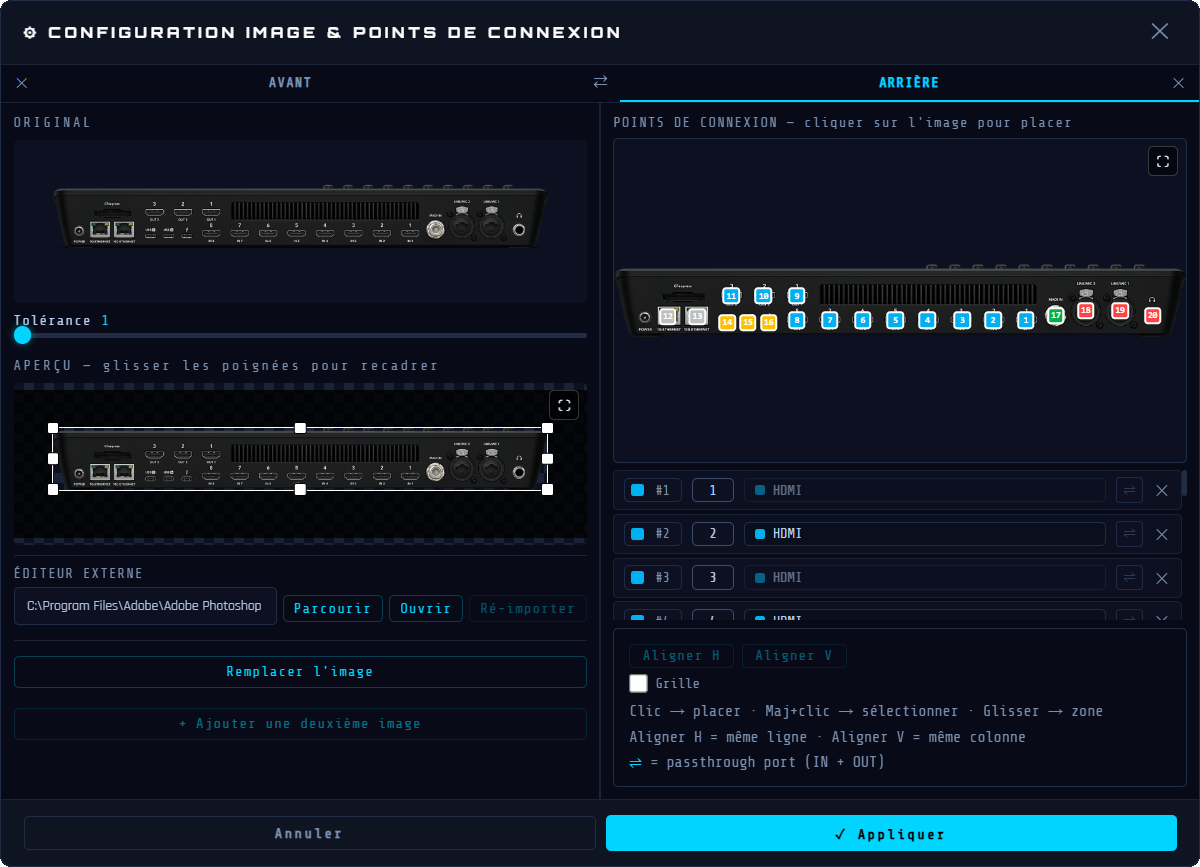Enable the Grille checkbox
Screen dimensions: 1200x867
[x=638, y=683]
